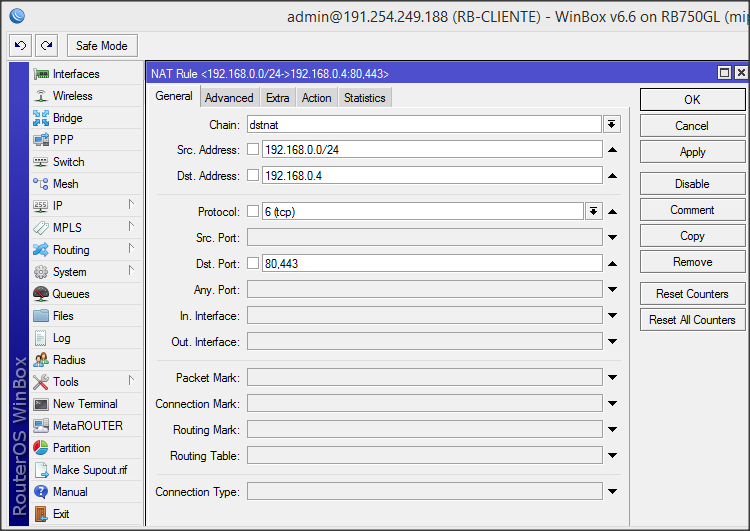
Task: Launch New Terminal icon
Action: point(41,404)
